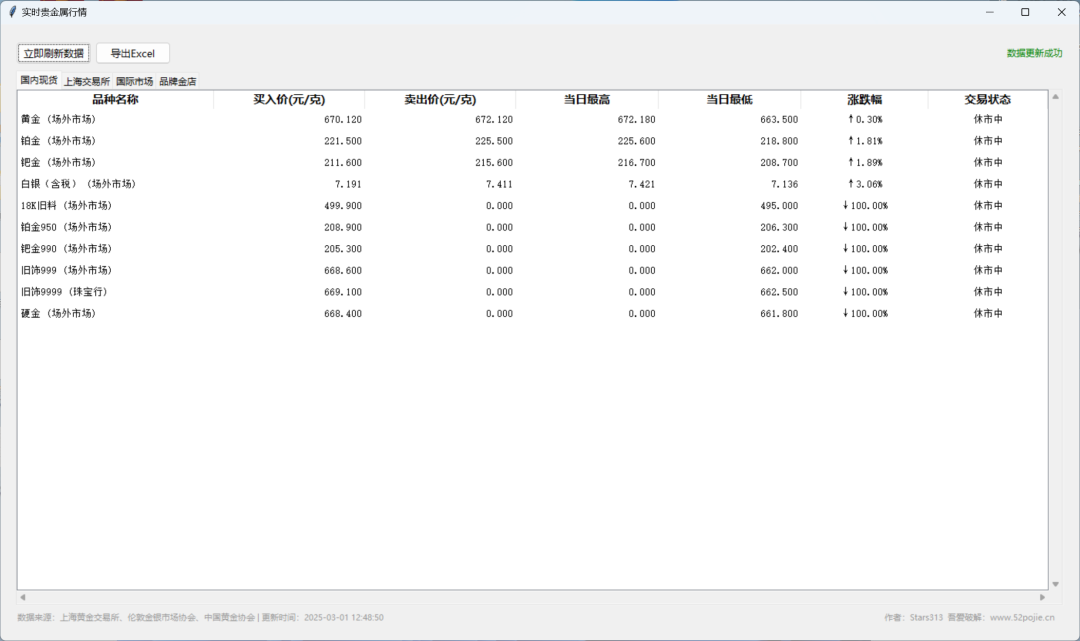
Task: Click the vertical scrollbar down arrow
Action: coord(1055,584)
